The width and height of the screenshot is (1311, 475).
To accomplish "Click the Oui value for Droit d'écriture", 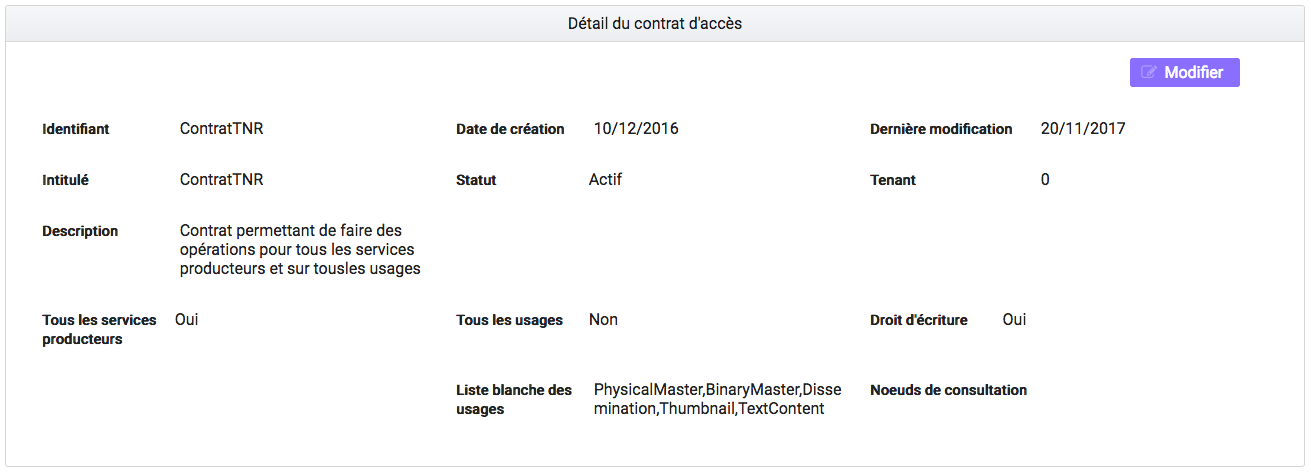I will click(1015, 320).
